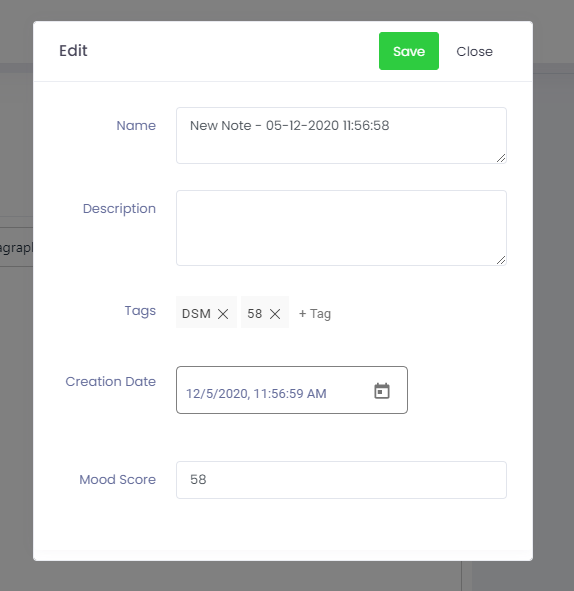This screenshot has height=591, width=574.
Task: Add a new tag with + Tag
Action: point(315,314)
